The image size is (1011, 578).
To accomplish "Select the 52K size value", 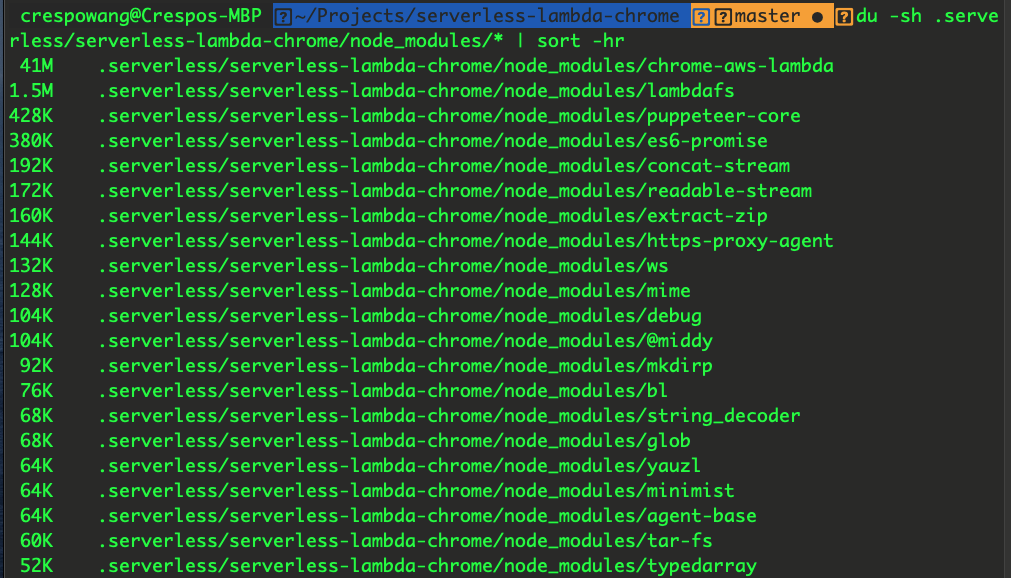I will (x=37, y=566).
